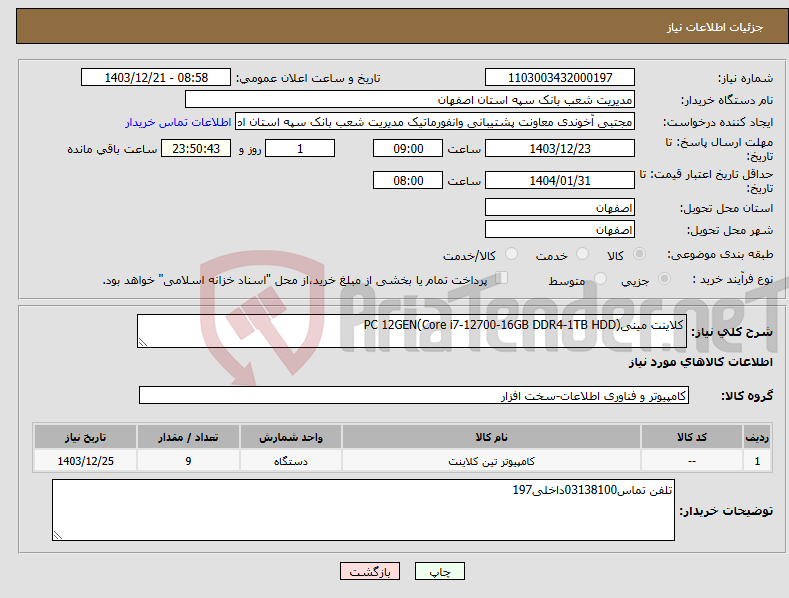Screen dimensions: 789x598
Task: Click the validity time field 08:00
Action: click(408, 180)
